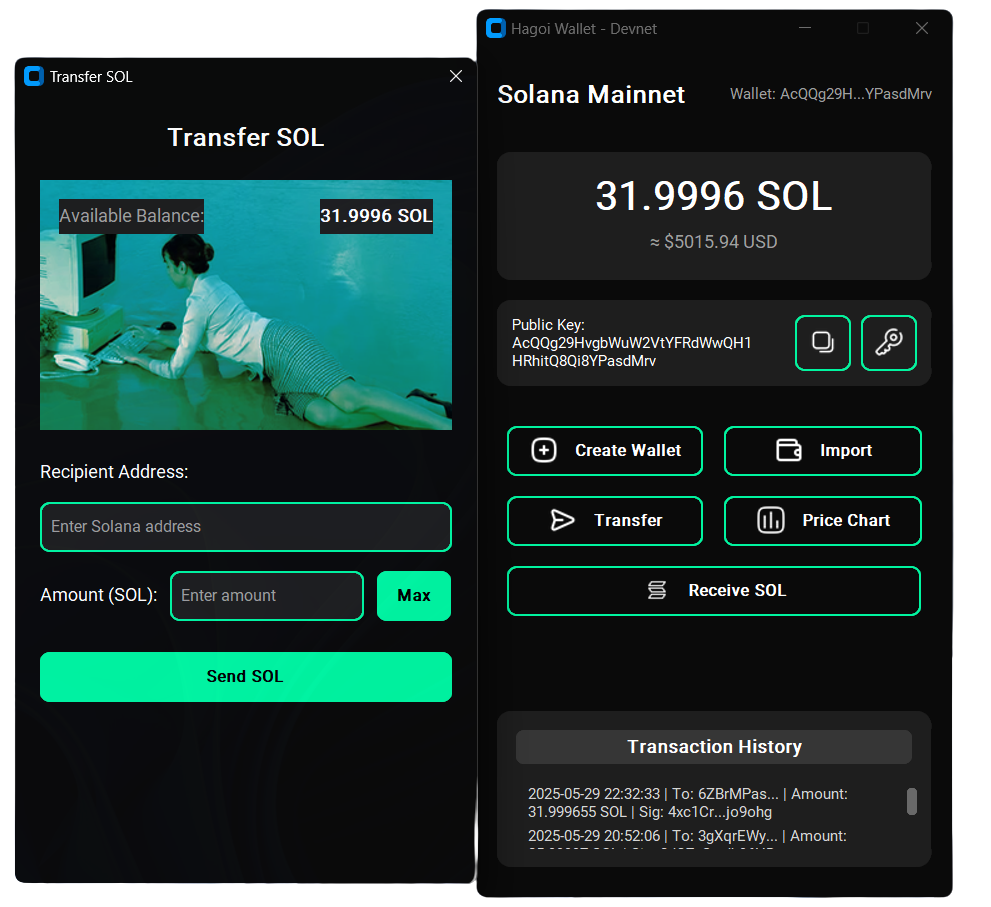Open the Import wallet option

point(822,451)
